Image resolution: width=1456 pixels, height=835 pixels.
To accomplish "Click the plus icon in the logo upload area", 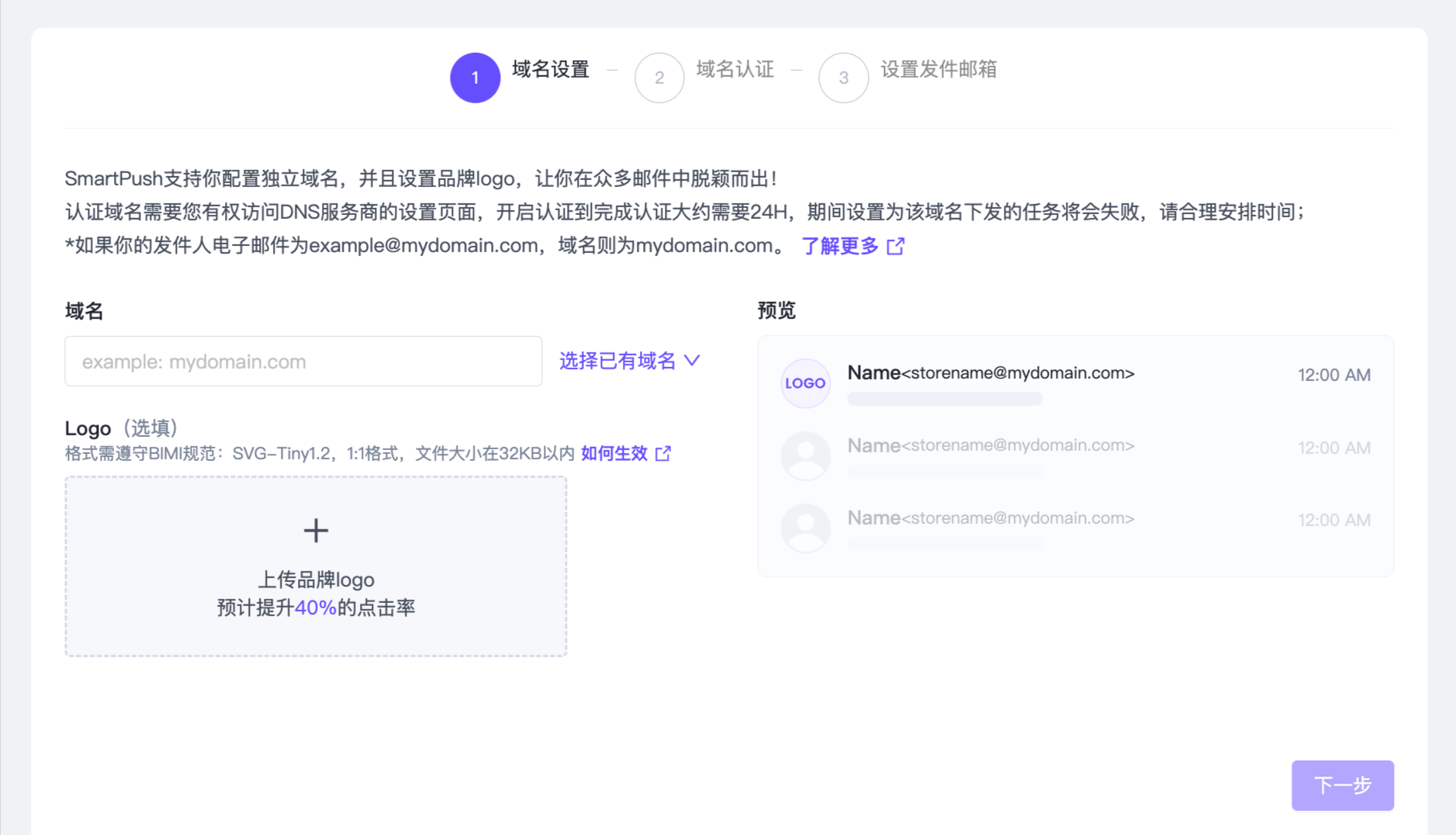I will (x=316, y=531).
